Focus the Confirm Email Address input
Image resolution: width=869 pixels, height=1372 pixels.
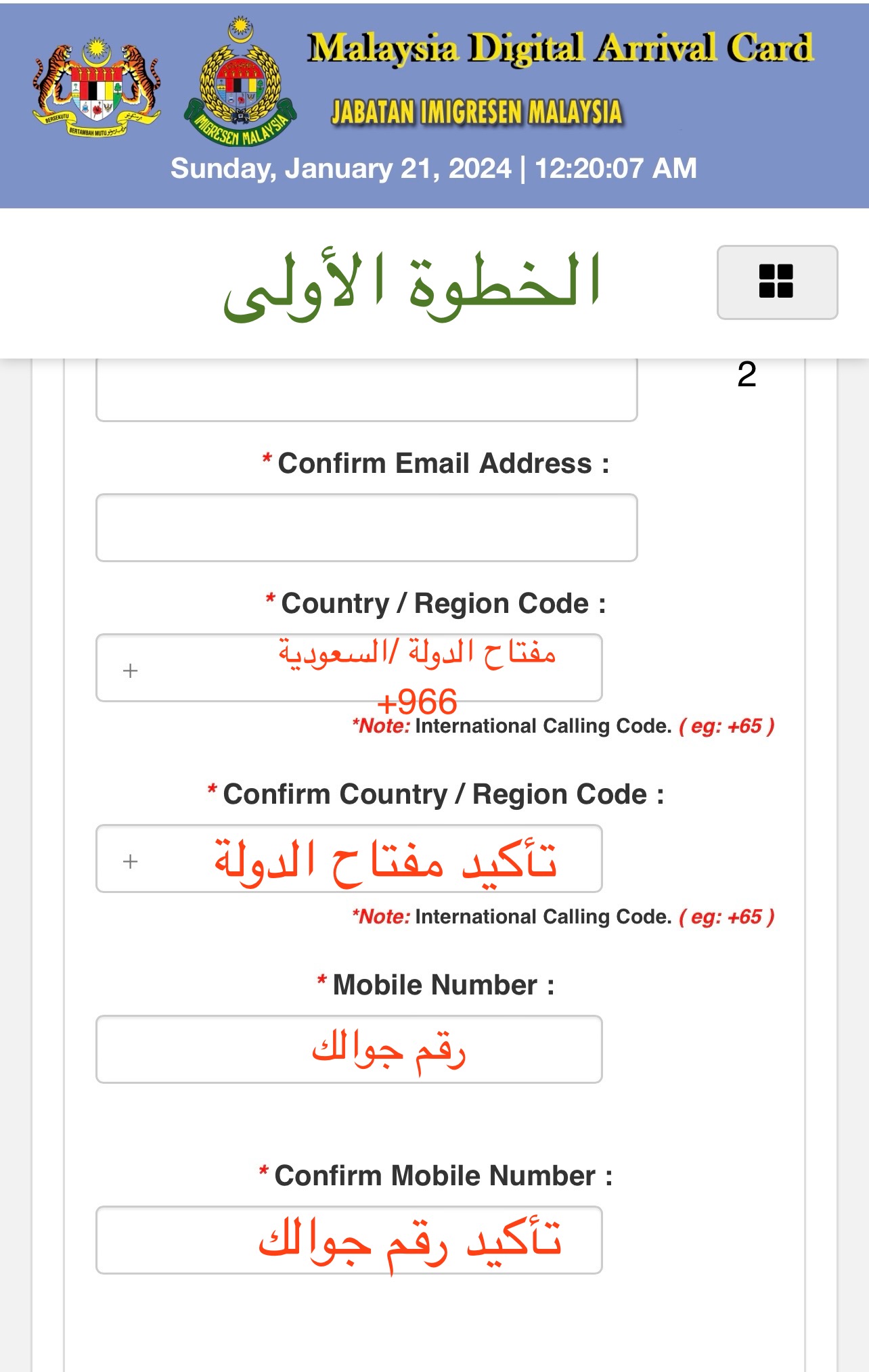coord(366,528)
